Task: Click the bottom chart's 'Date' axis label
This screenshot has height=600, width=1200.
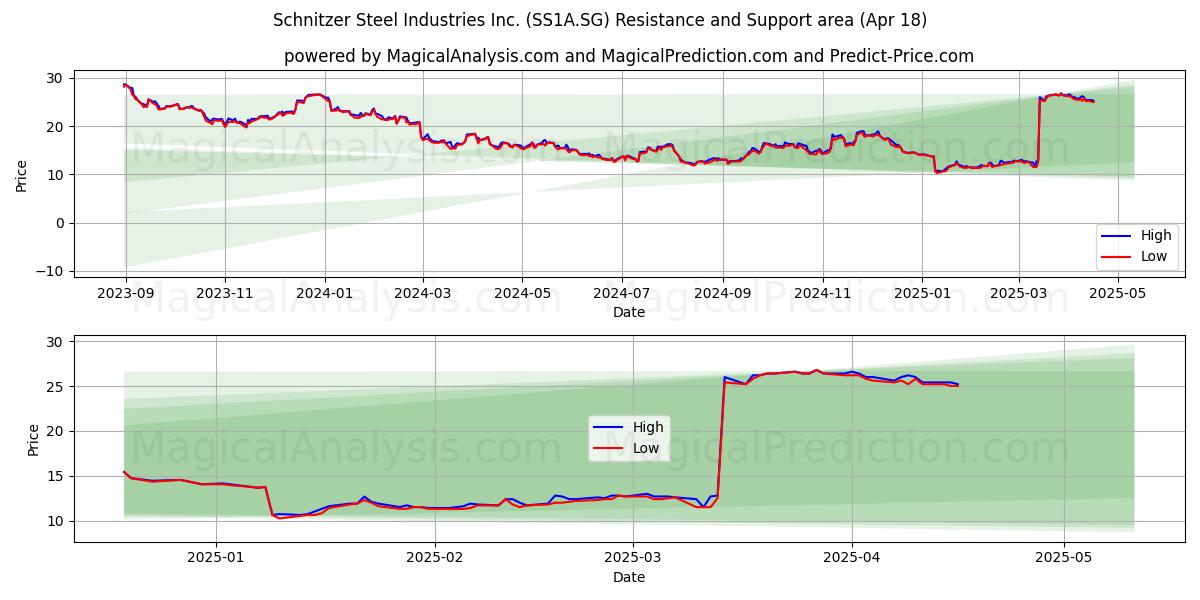Action: point(629,577)
